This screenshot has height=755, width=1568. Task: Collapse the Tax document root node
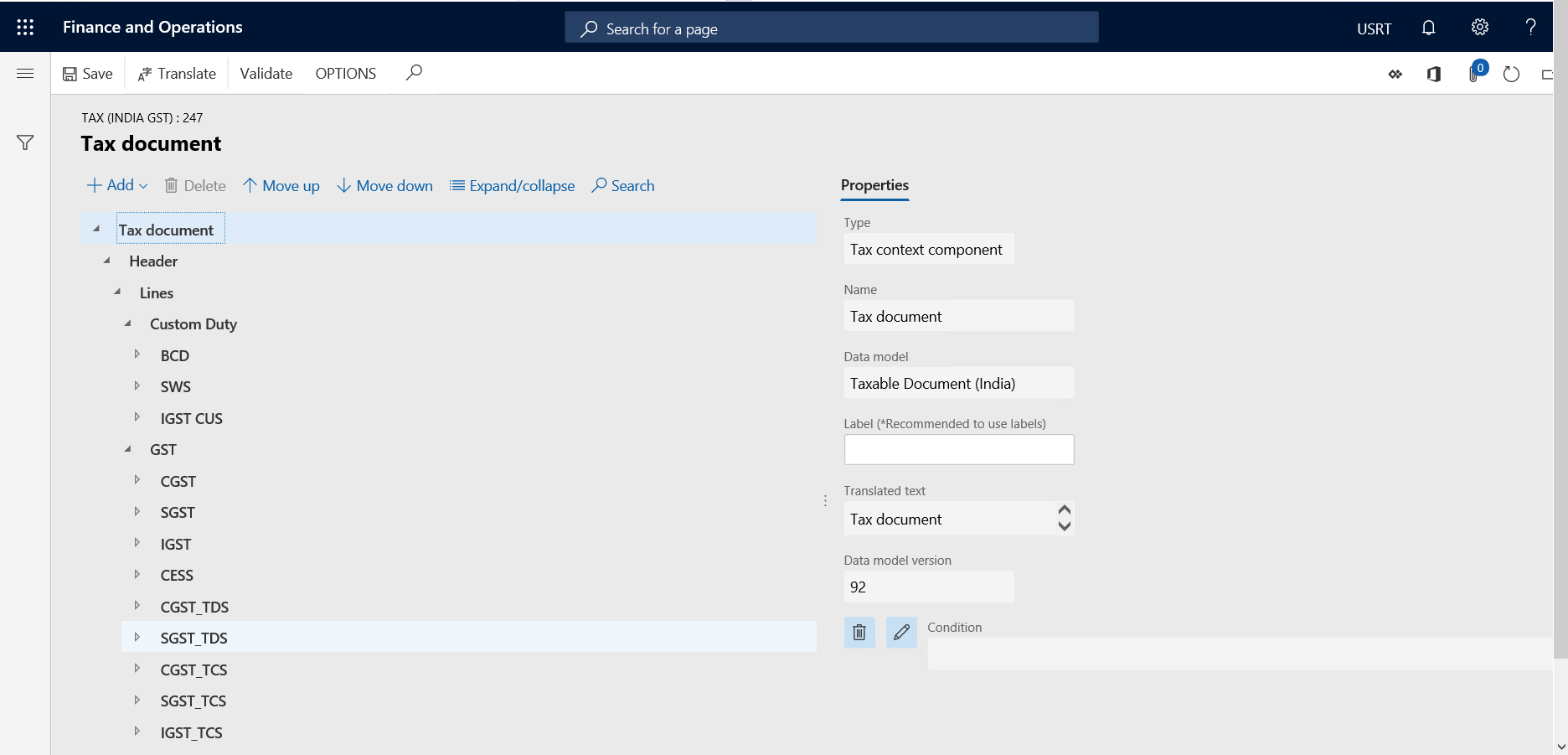tap(96, 229)
